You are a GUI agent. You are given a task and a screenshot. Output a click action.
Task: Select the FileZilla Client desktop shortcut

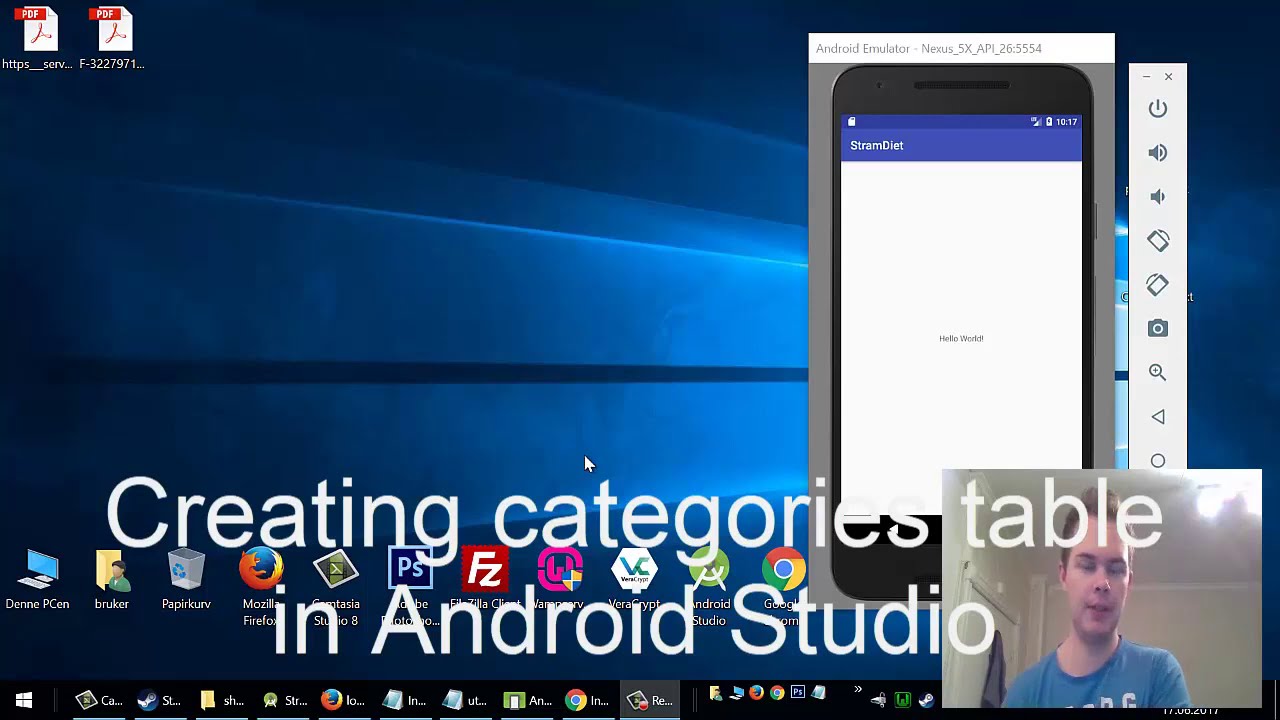pos(485,580)
